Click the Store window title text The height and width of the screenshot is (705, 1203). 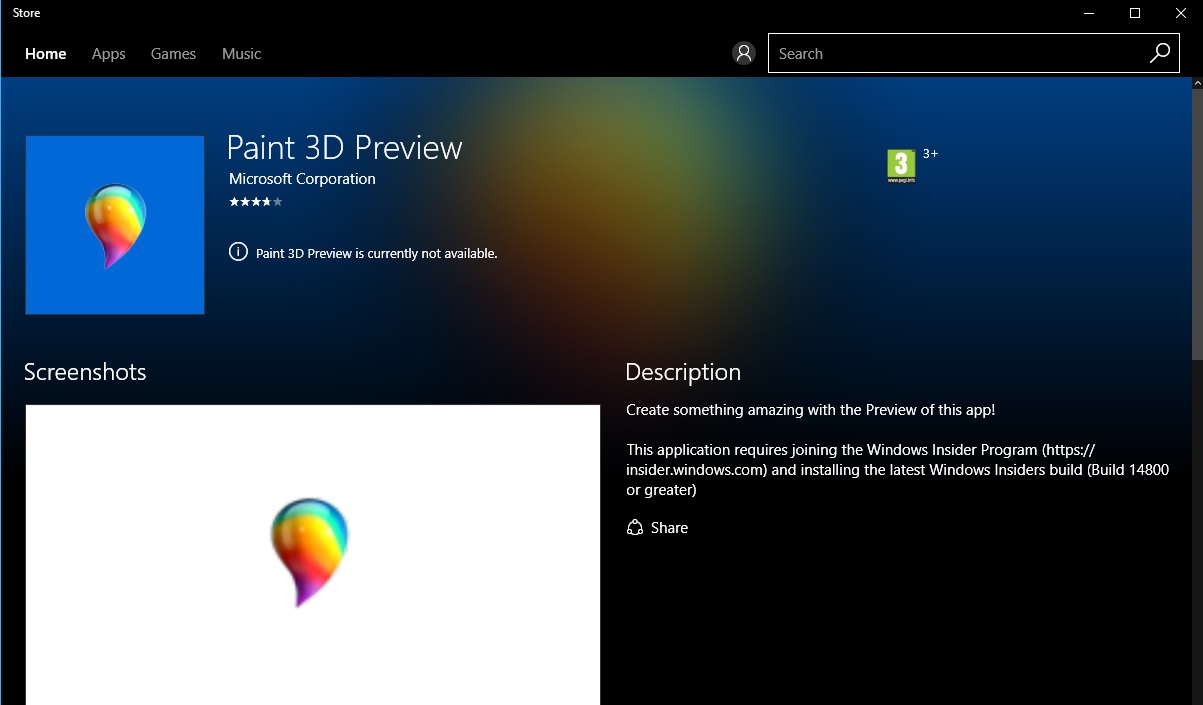coord(27,13)
